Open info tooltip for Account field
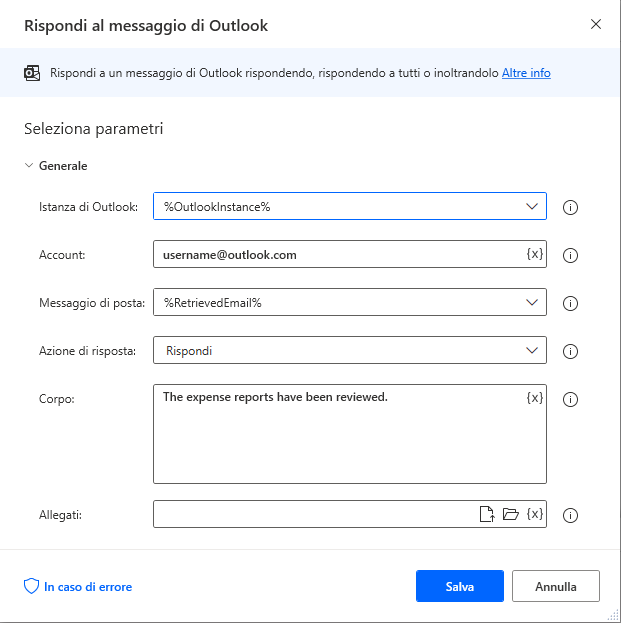Image resolution: width=621 pixels, height=623 pixels. click(x=570, y=255)
